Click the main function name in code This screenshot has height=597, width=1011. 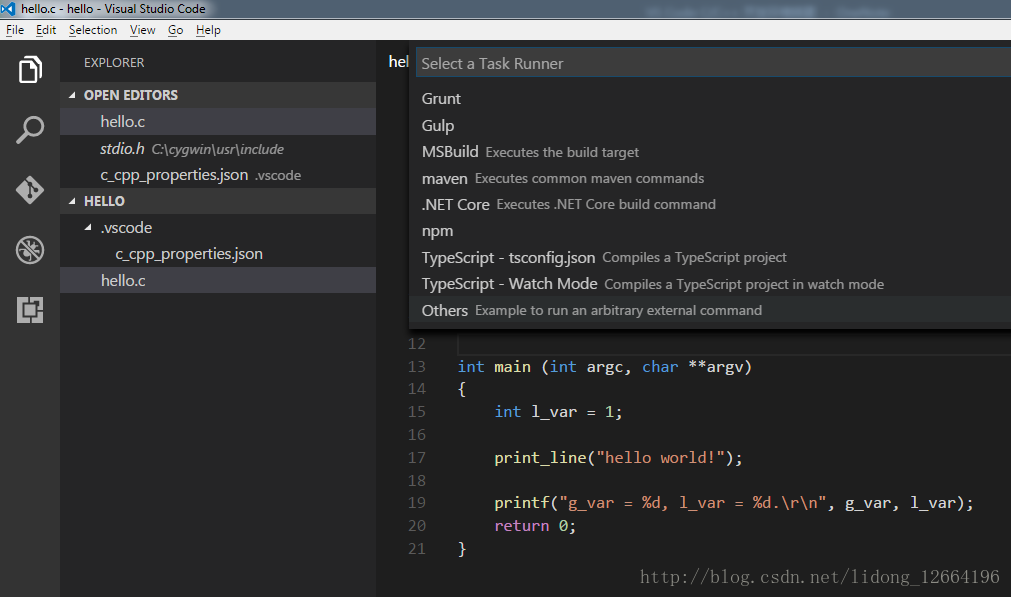513,367
